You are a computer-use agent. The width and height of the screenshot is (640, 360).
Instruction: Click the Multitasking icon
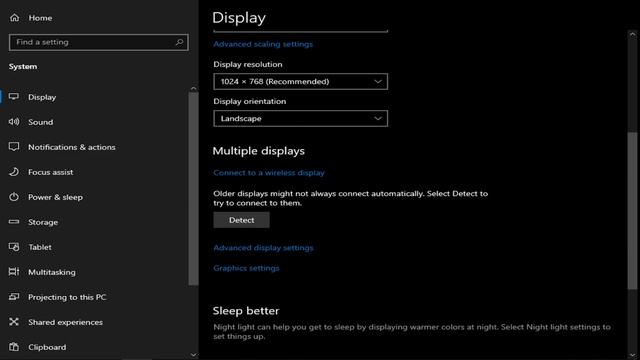coord(14,271)
